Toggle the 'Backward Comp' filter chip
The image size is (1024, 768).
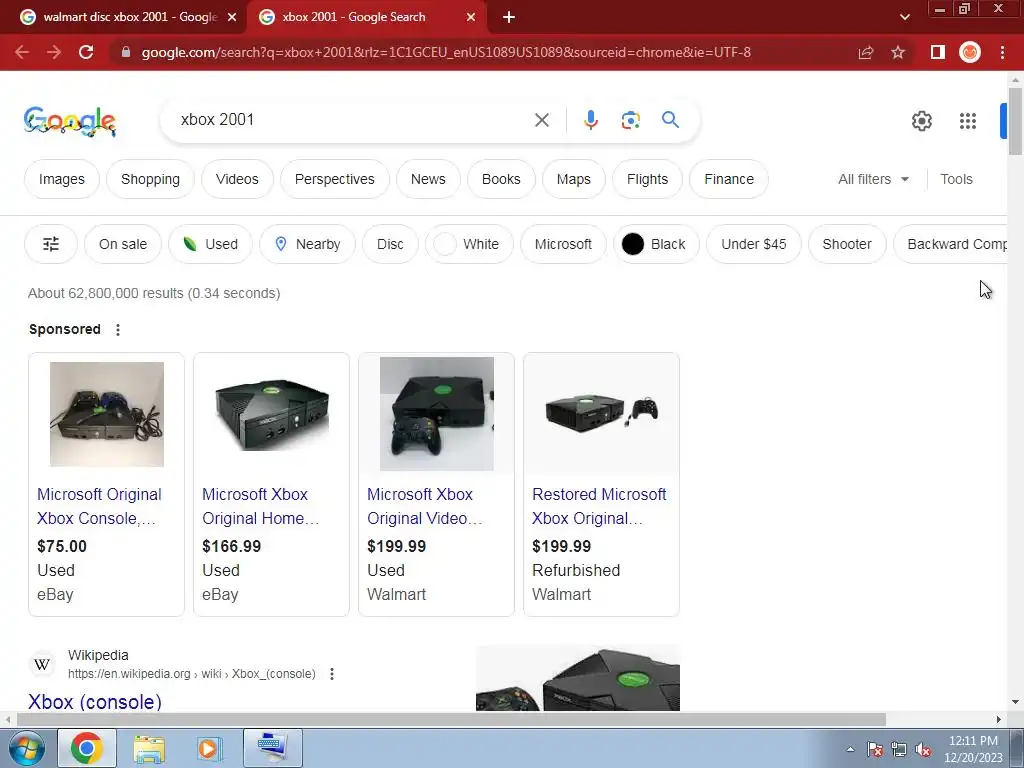[951, 244]
